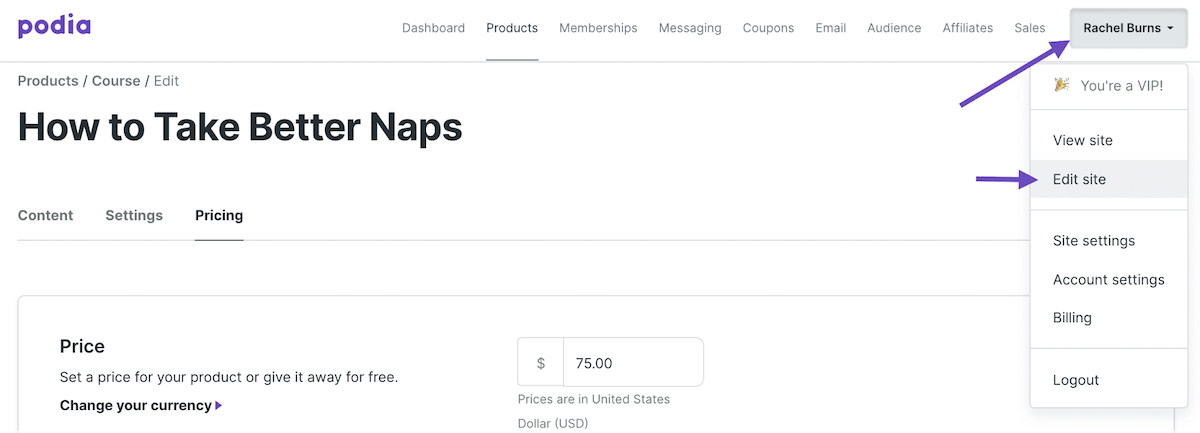Open the Affiliates page

coord(967,28)
